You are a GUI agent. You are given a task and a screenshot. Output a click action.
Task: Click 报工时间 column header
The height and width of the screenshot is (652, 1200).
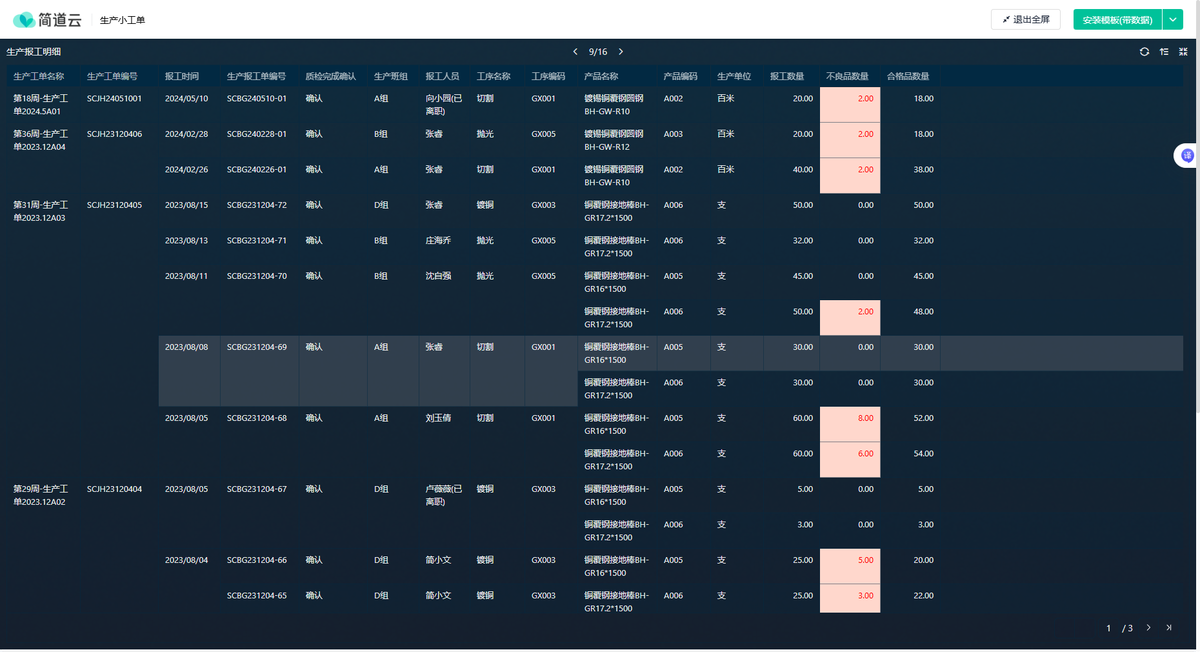(182, 76)
